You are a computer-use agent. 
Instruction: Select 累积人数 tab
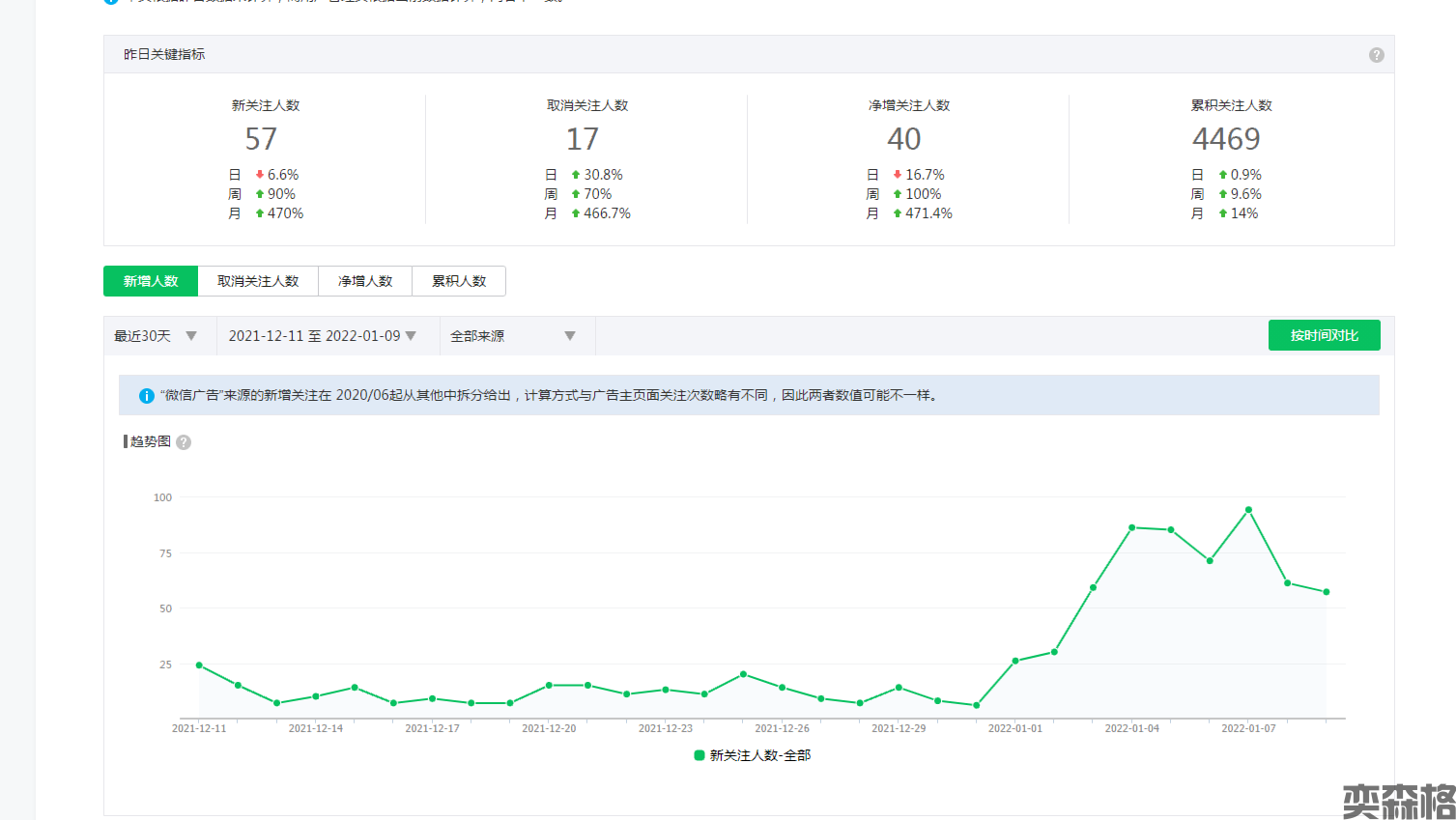(x=459, y=281)
